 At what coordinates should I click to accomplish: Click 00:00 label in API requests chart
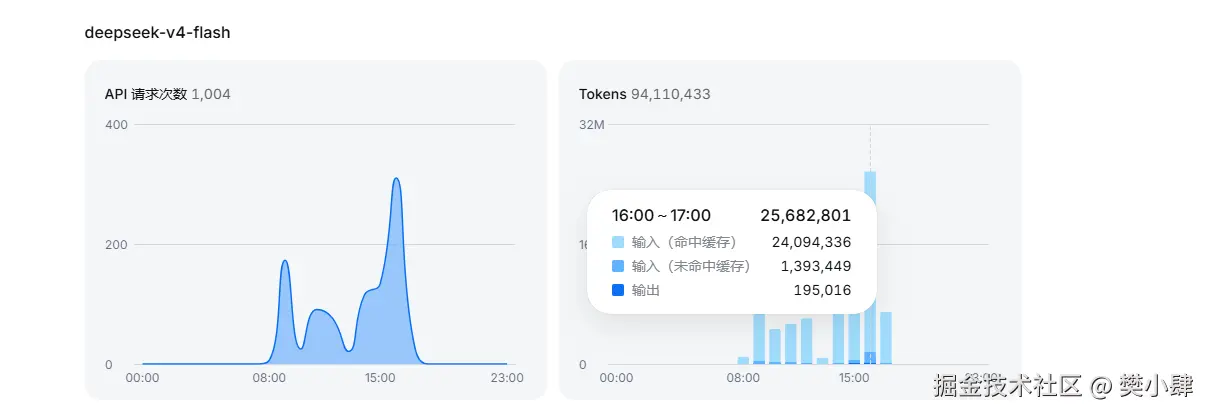[143, 378]
